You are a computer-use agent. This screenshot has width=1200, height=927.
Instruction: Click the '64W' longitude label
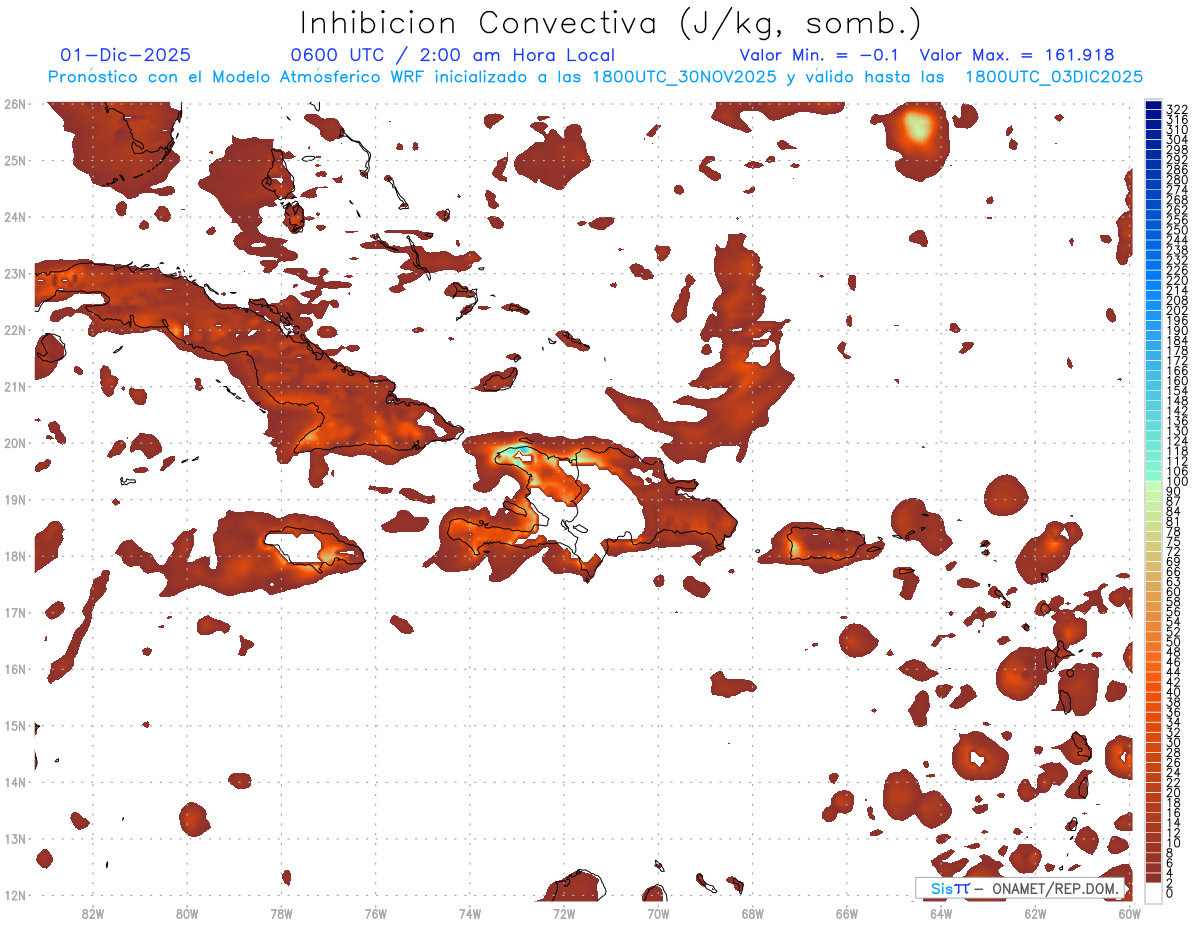(x=941, y=912)
